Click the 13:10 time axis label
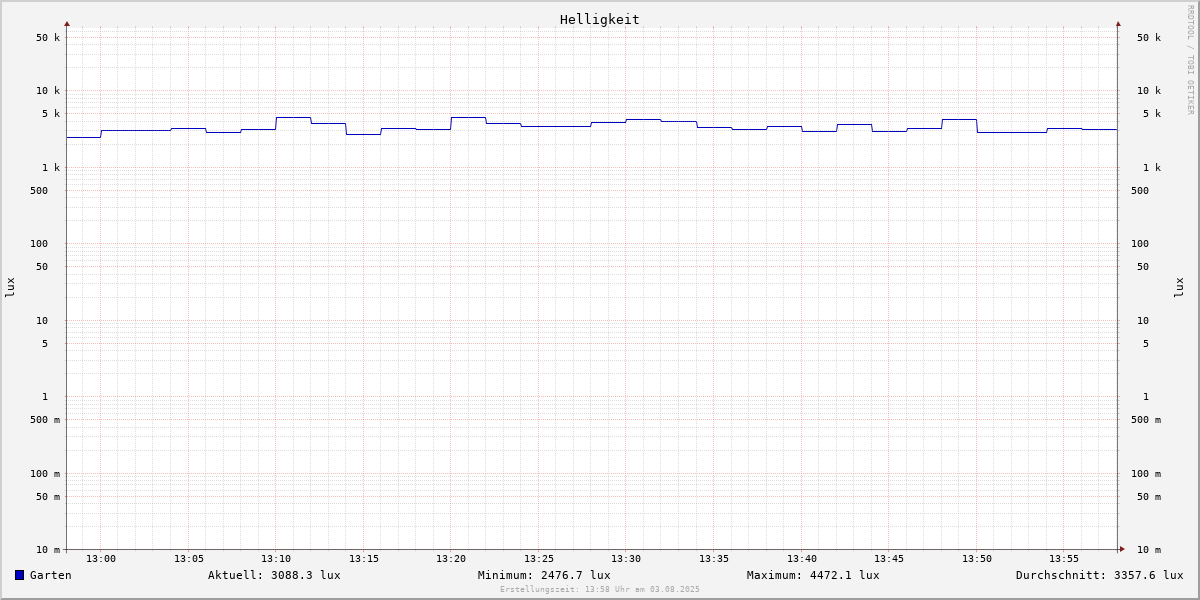 (276, 559)
